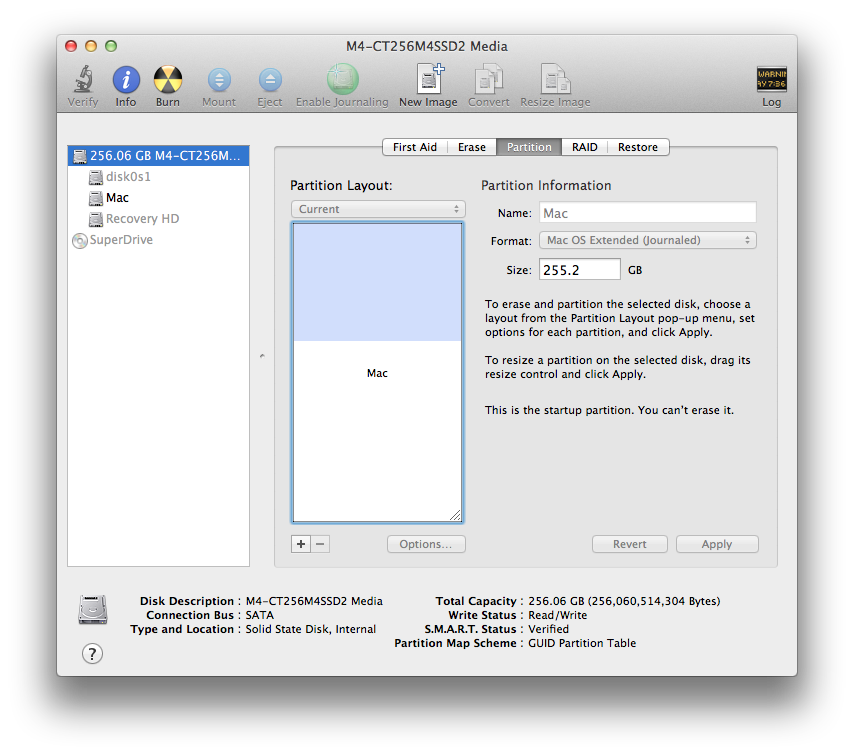Switch to the Partition tab

click(x=529, y=147)
